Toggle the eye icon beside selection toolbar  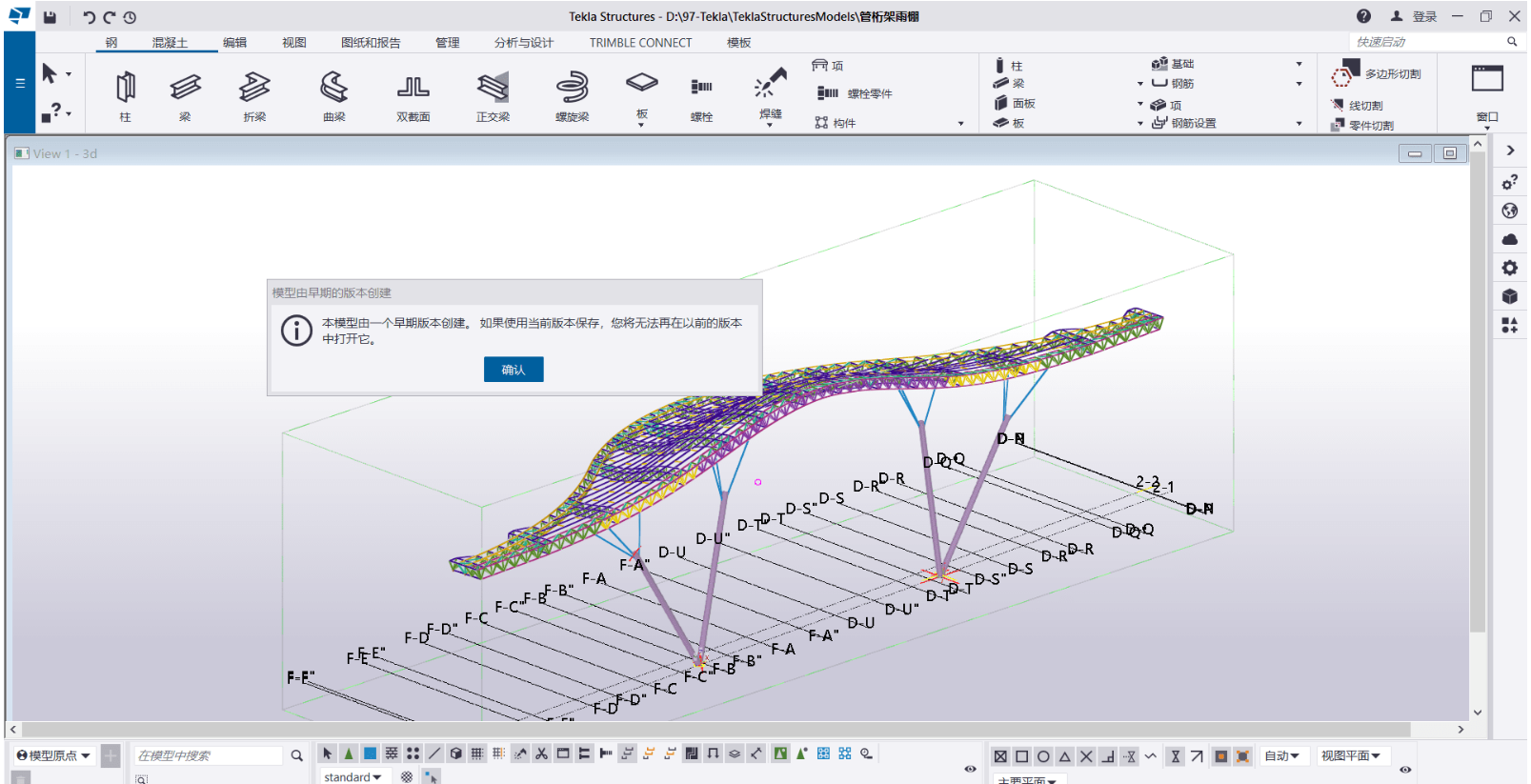pyautogui.click(x=970, y=769)
